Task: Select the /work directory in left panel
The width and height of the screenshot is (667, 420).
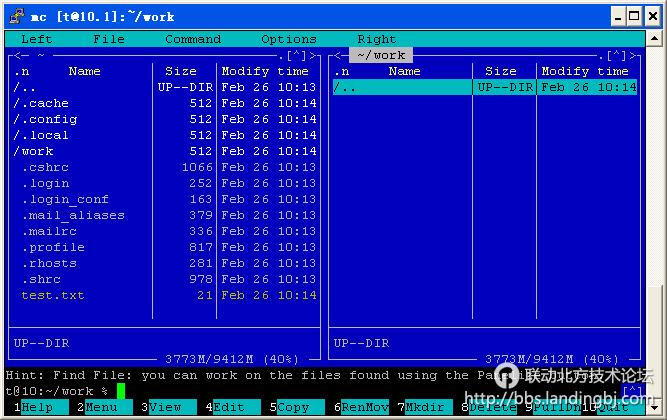Action: coord(34,151)
